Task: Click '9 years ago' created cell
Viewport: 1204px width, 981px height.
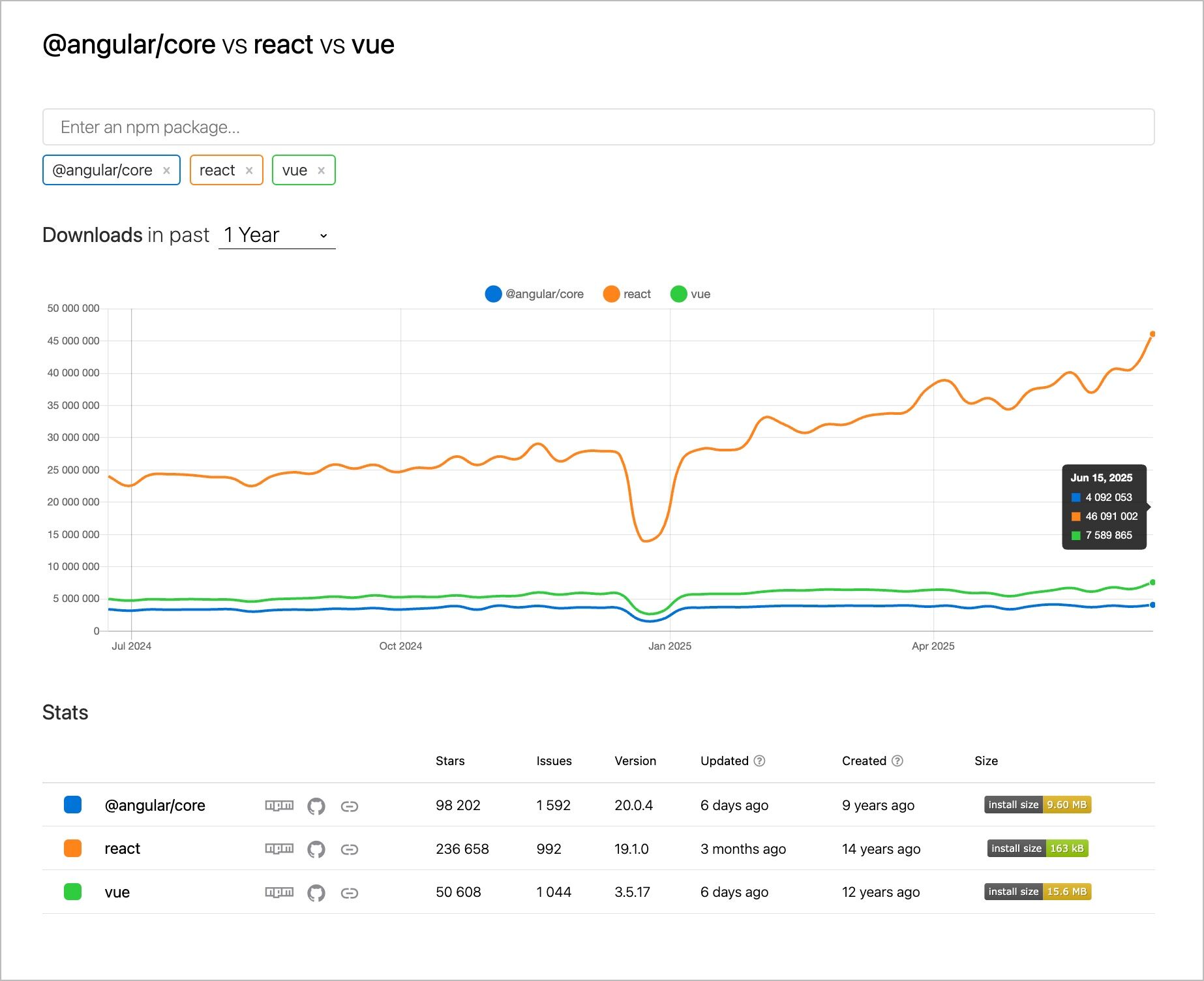Action: tap(878, 806)
